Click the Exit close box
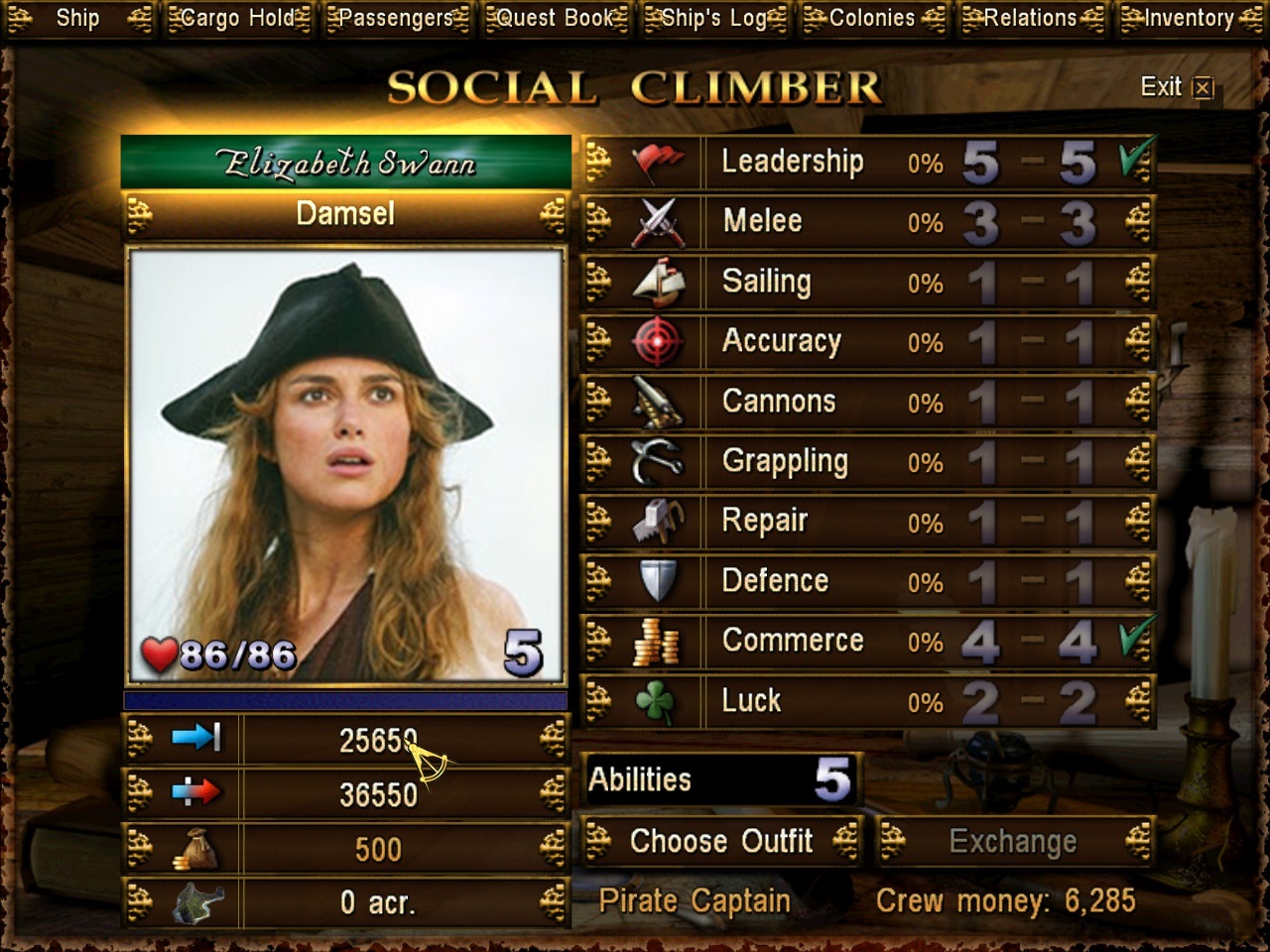1270x952 pixels. pyautogui.click(x=1203, y=87)
